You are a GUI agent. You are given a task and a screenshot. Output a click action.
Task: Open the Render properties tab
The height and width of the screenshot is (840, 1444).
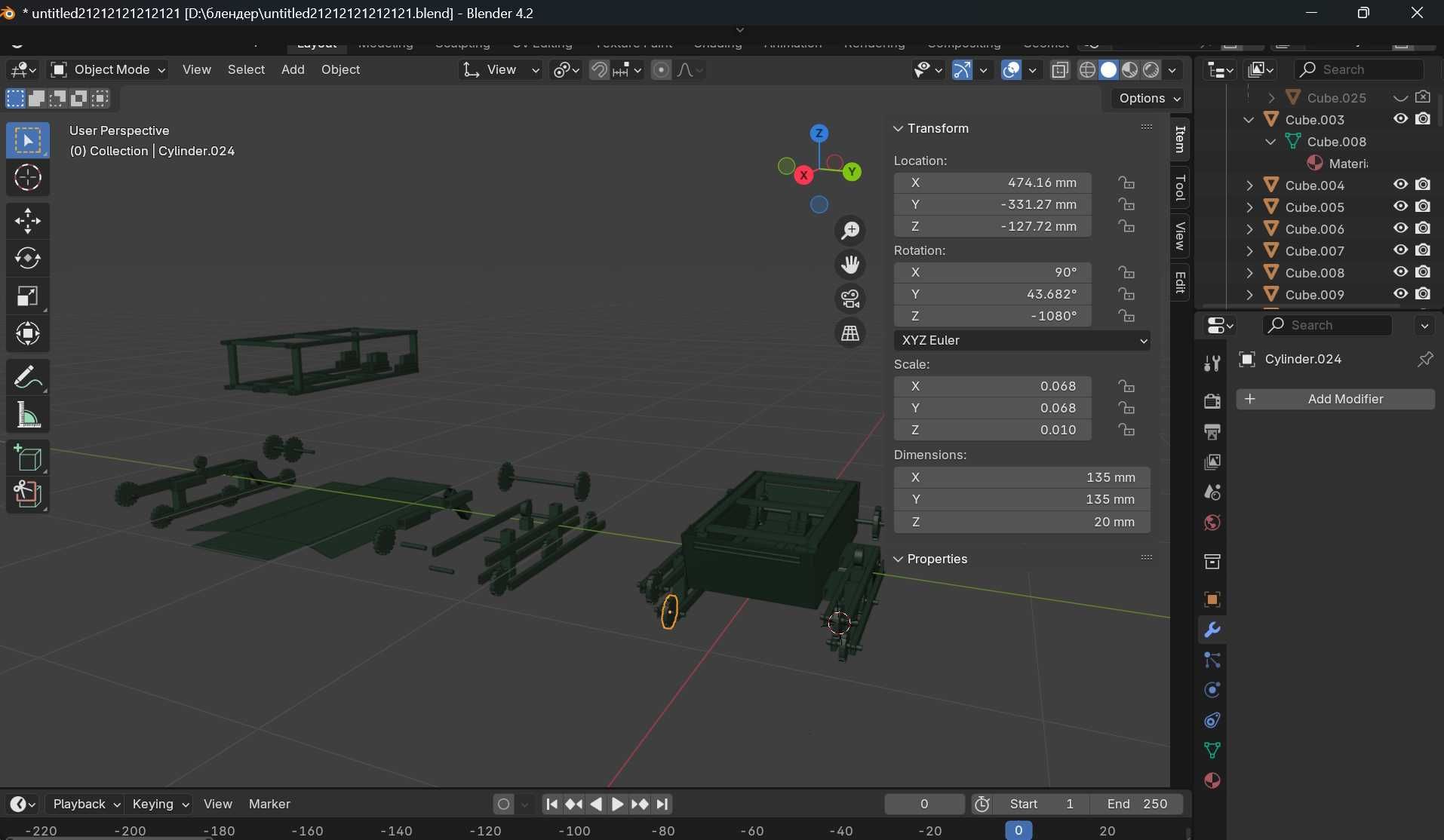pos(1212,401)
